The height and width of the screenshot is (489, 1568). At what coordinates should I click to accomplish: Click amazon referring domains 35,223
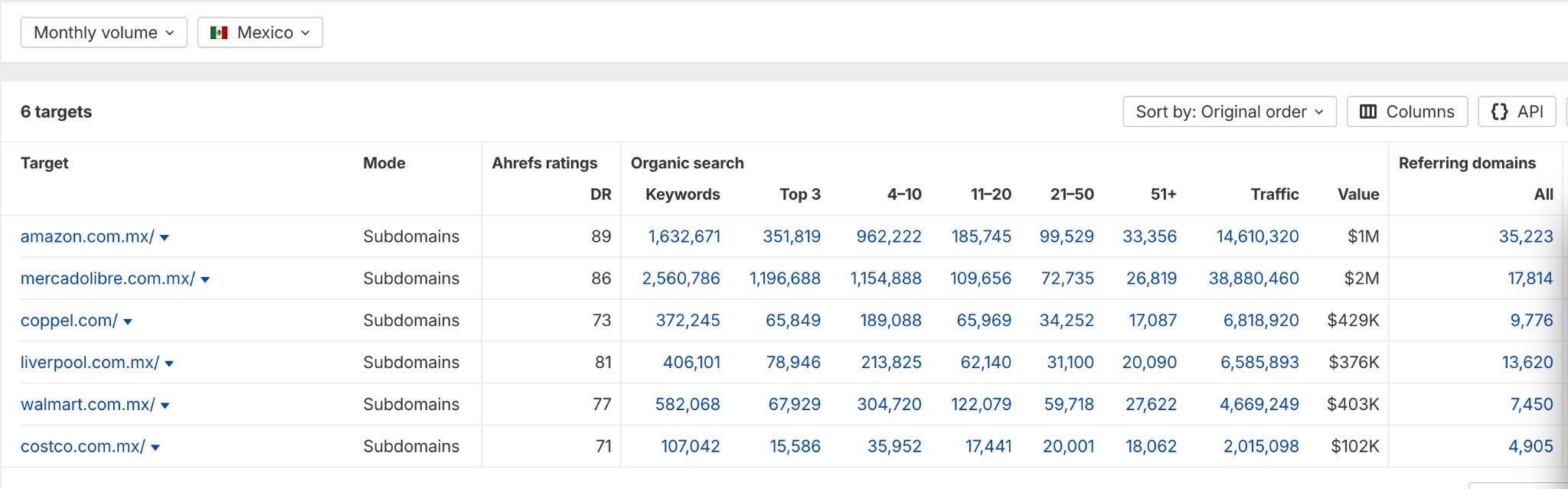coord(1526,236)
